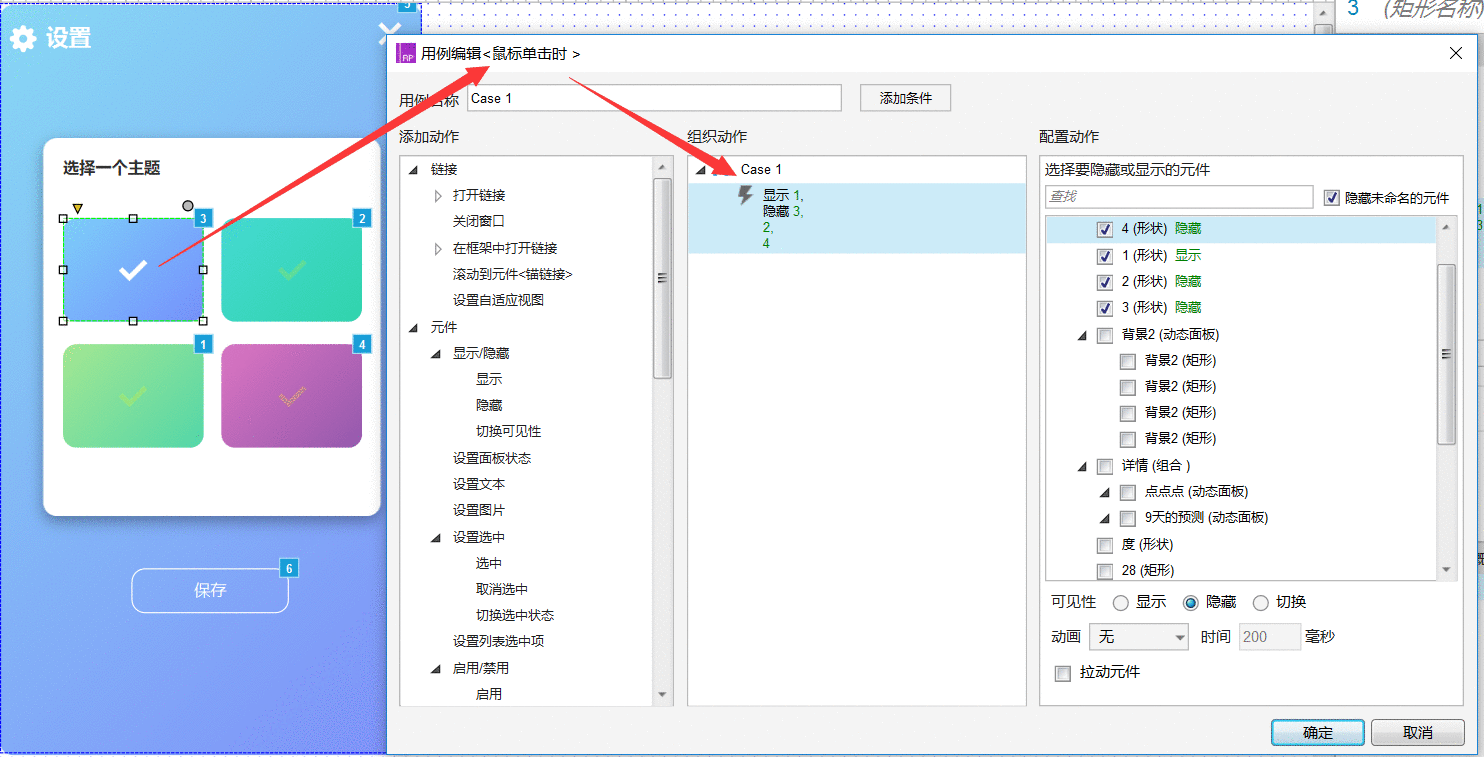The image size is (1484, 757).
Task: Check the 28 (矩形) checkbox
Action: [x=1105, y=571]
